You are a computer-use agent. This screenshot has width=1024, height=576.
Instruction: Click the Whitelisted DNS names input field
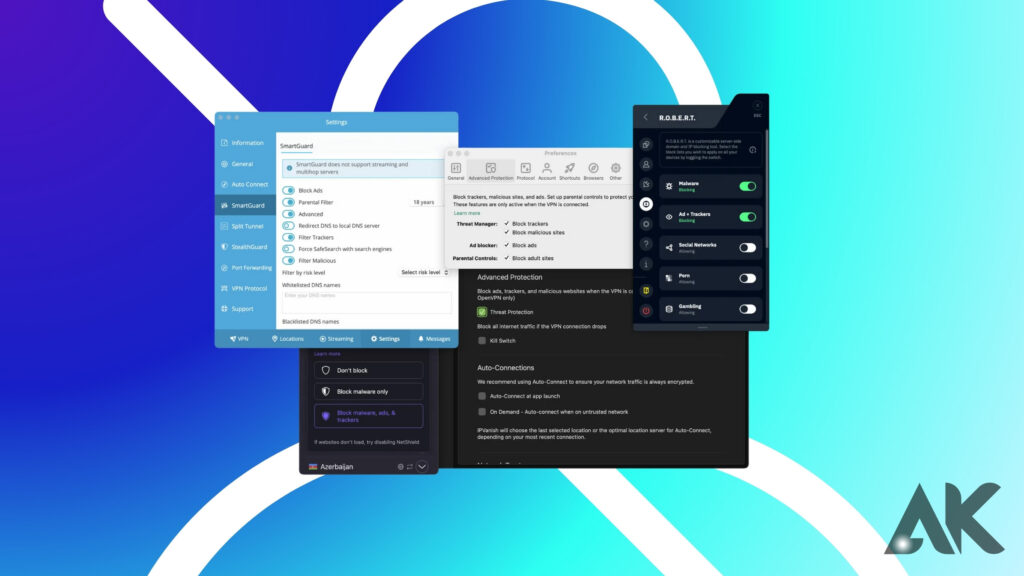366,302
